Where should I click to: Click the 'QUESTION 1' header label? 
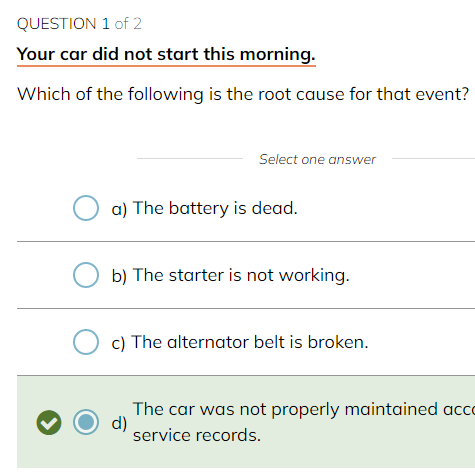(x=63, y=24)
